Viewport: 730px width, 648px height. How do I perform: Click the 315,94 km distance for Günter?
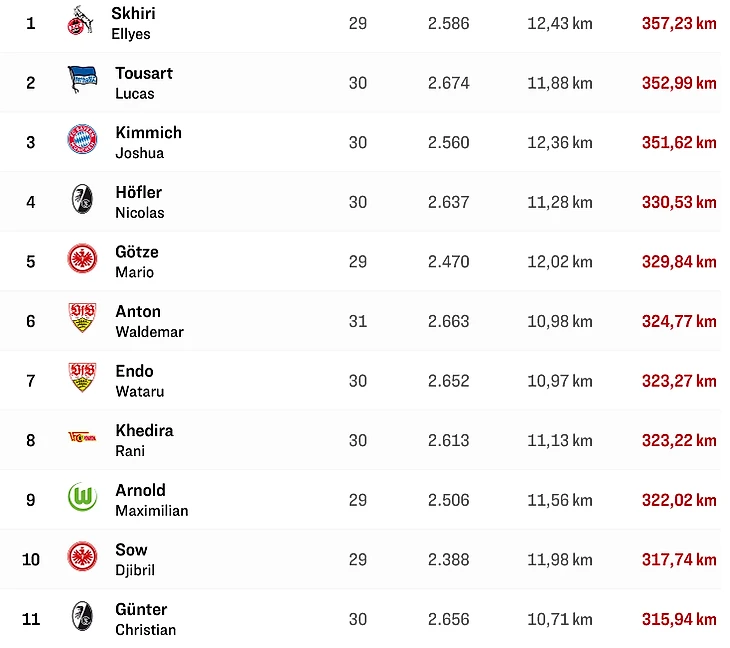pyautogui.click(x=679, y=619)
